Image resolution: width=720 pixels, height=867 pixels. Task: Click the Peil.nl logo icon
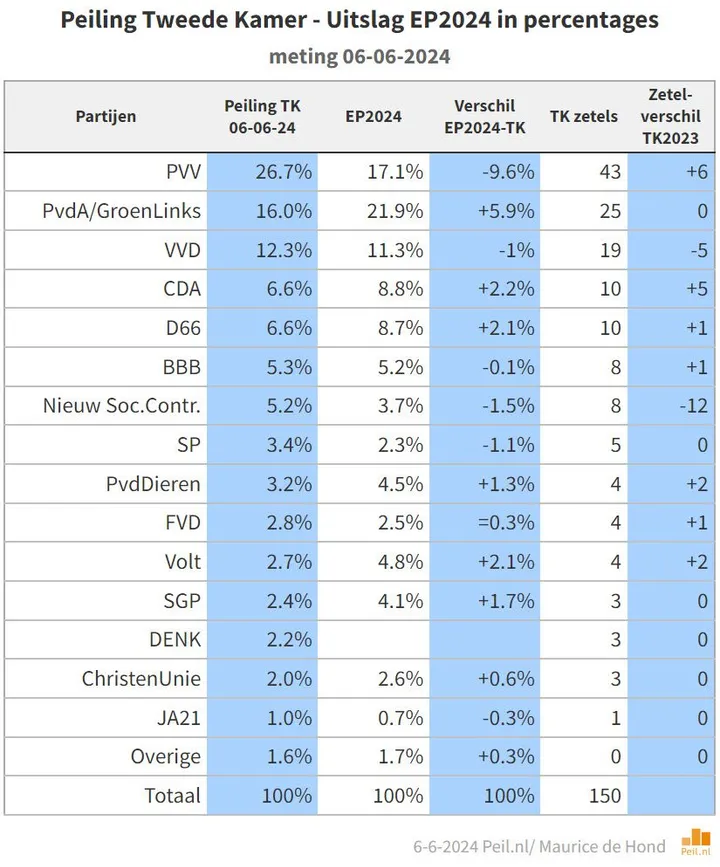(696, 843)
